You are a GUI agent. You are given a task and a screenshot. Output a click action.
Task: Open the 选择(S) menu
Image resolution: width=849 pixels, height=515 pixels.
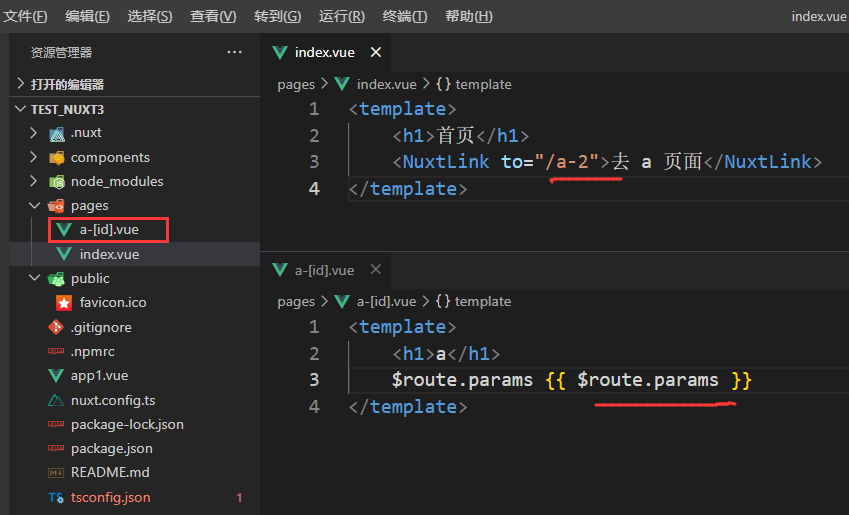tap(149, 16)
